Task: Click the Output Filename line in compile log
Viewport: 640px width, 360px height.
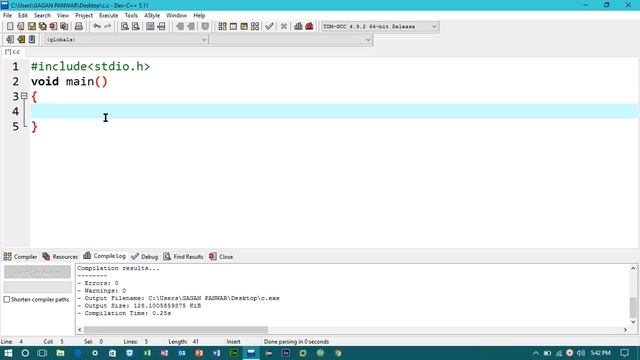Action: [178, 298]
